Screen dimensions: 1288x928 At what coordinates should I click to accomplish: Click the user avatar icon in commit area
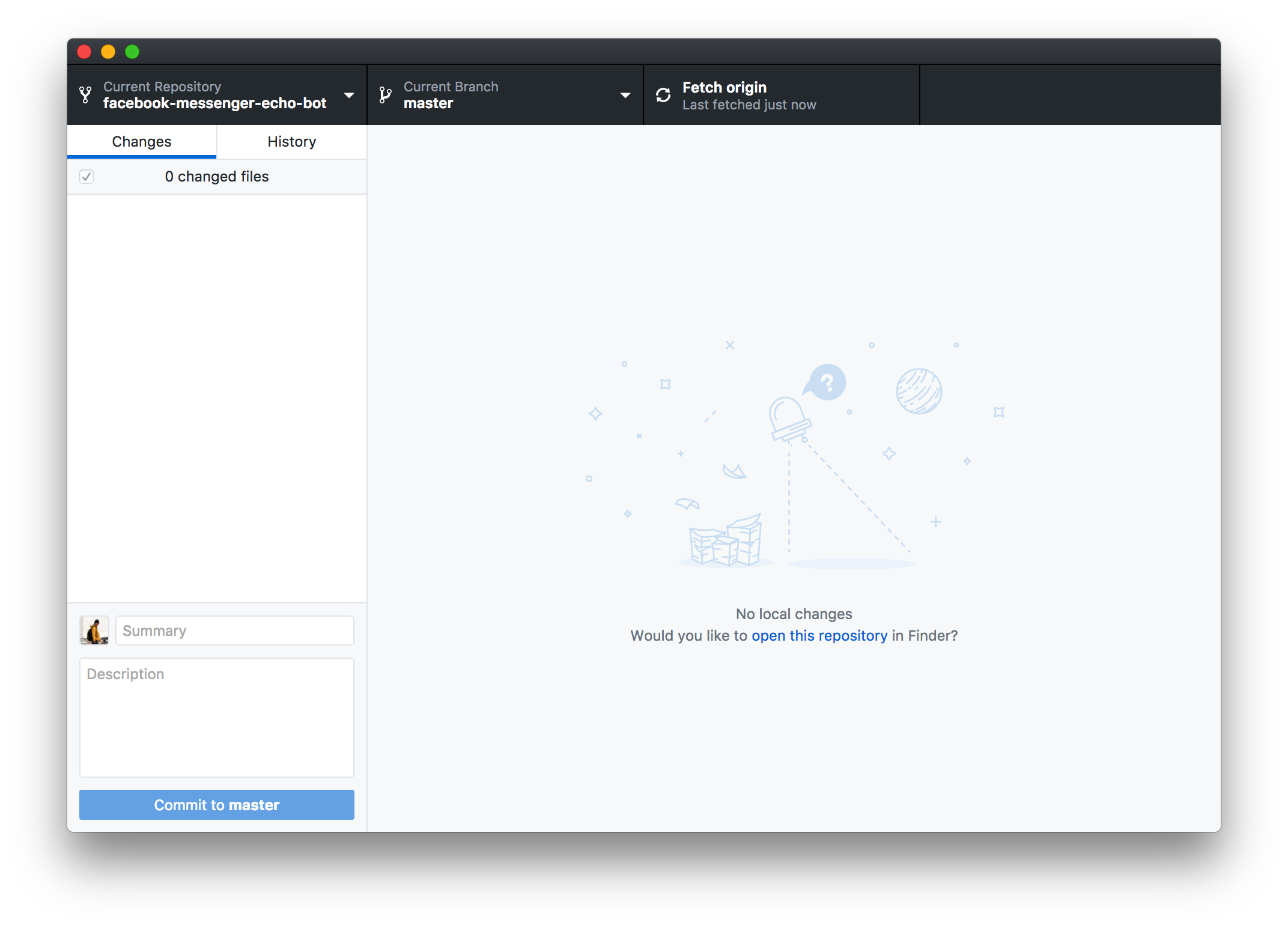(x=94, y=630)
